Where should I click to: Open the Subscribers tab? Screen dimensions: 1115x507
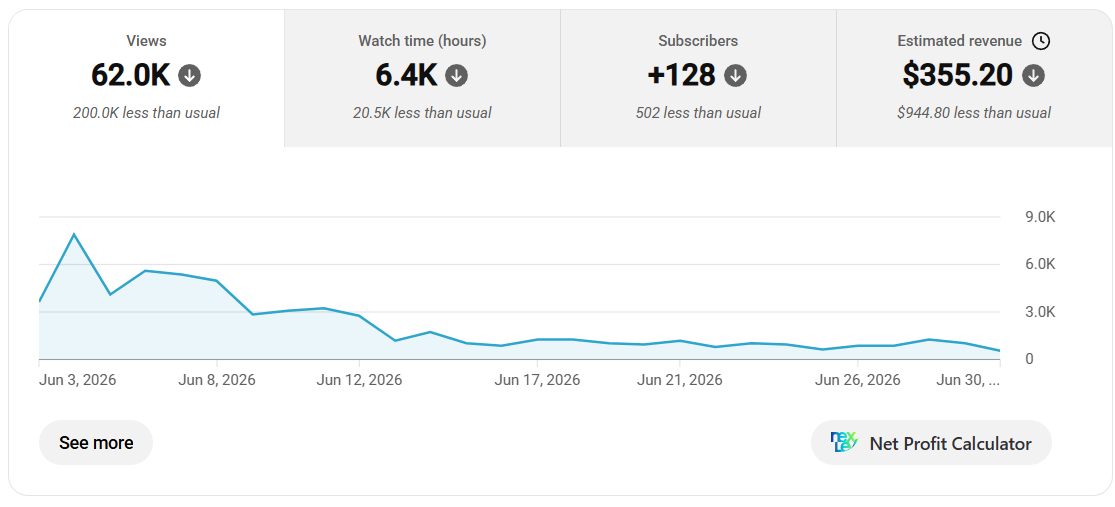(698, 78)
